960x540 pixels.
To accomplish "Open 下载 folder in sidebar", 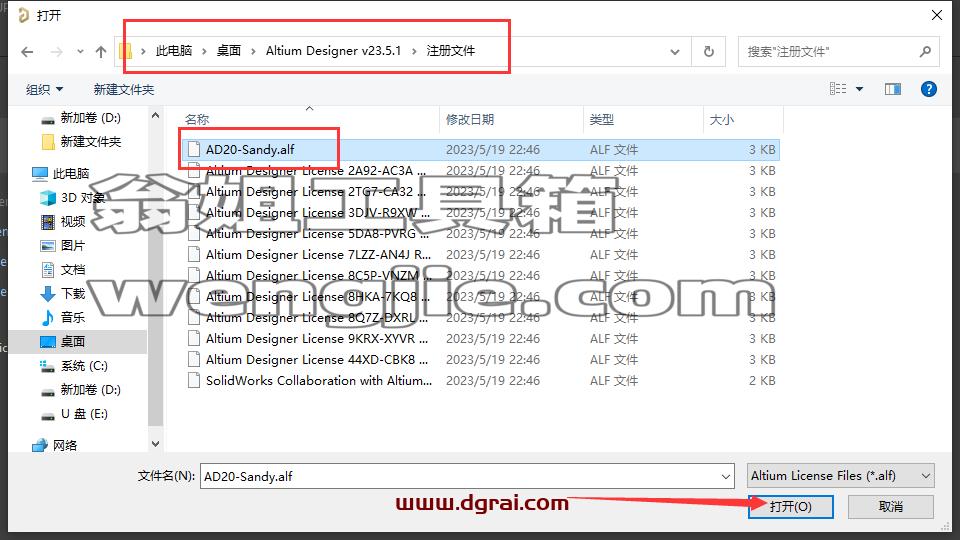I will pyautogui.click(x=63, y=294).
